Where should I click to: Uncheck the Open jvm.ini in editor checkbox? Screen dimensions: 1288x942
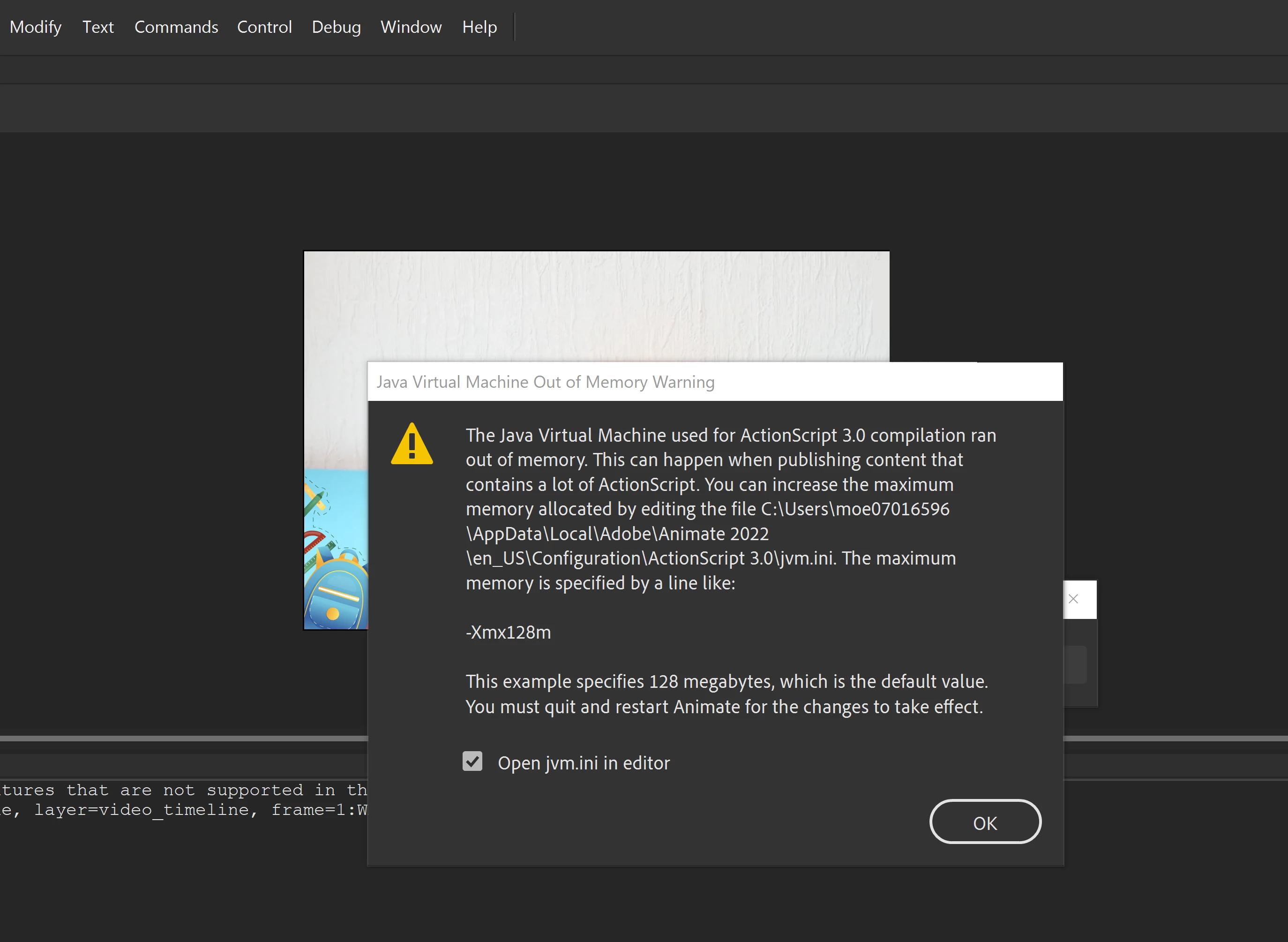(472, 761)
